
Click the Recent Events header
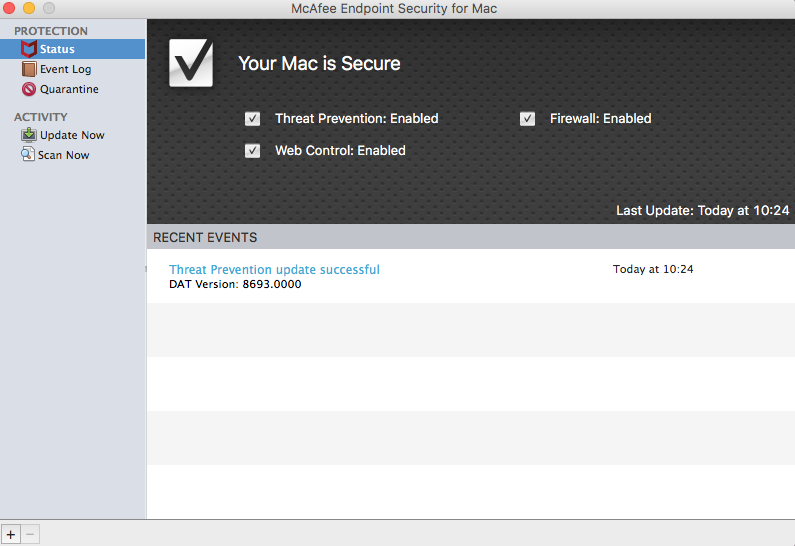click(x=205, y=238)
